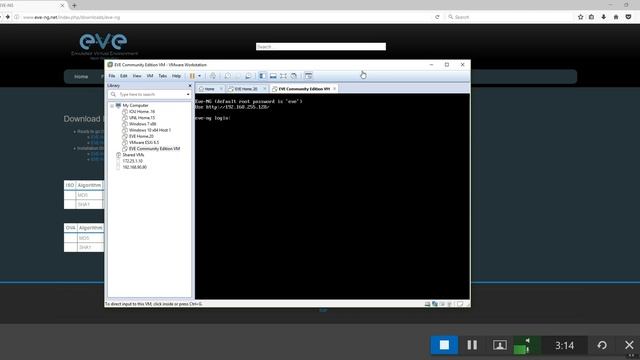This screenshot has height=360, width=640.
Task: Restart the recording with the circular arrow icon
Action: [602, 345]
